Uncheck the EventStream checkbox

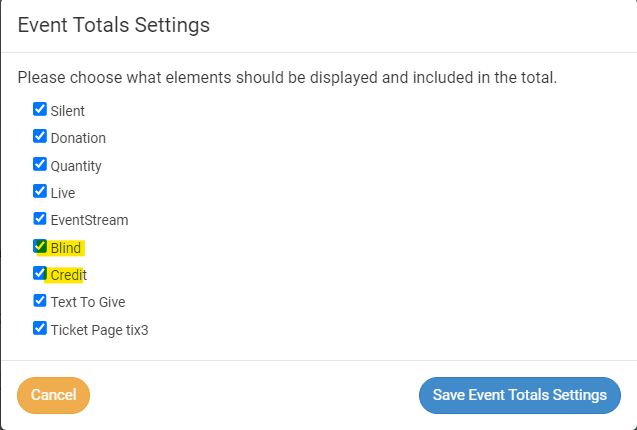click(x=40, y=218)
